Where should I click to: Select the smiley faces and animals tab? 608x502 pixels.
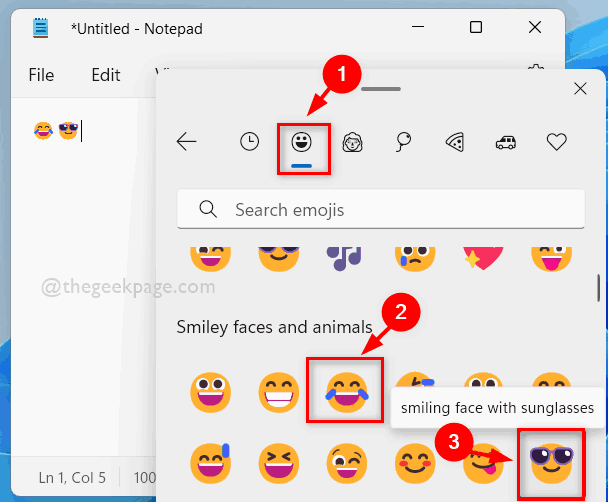click(301, 142)
